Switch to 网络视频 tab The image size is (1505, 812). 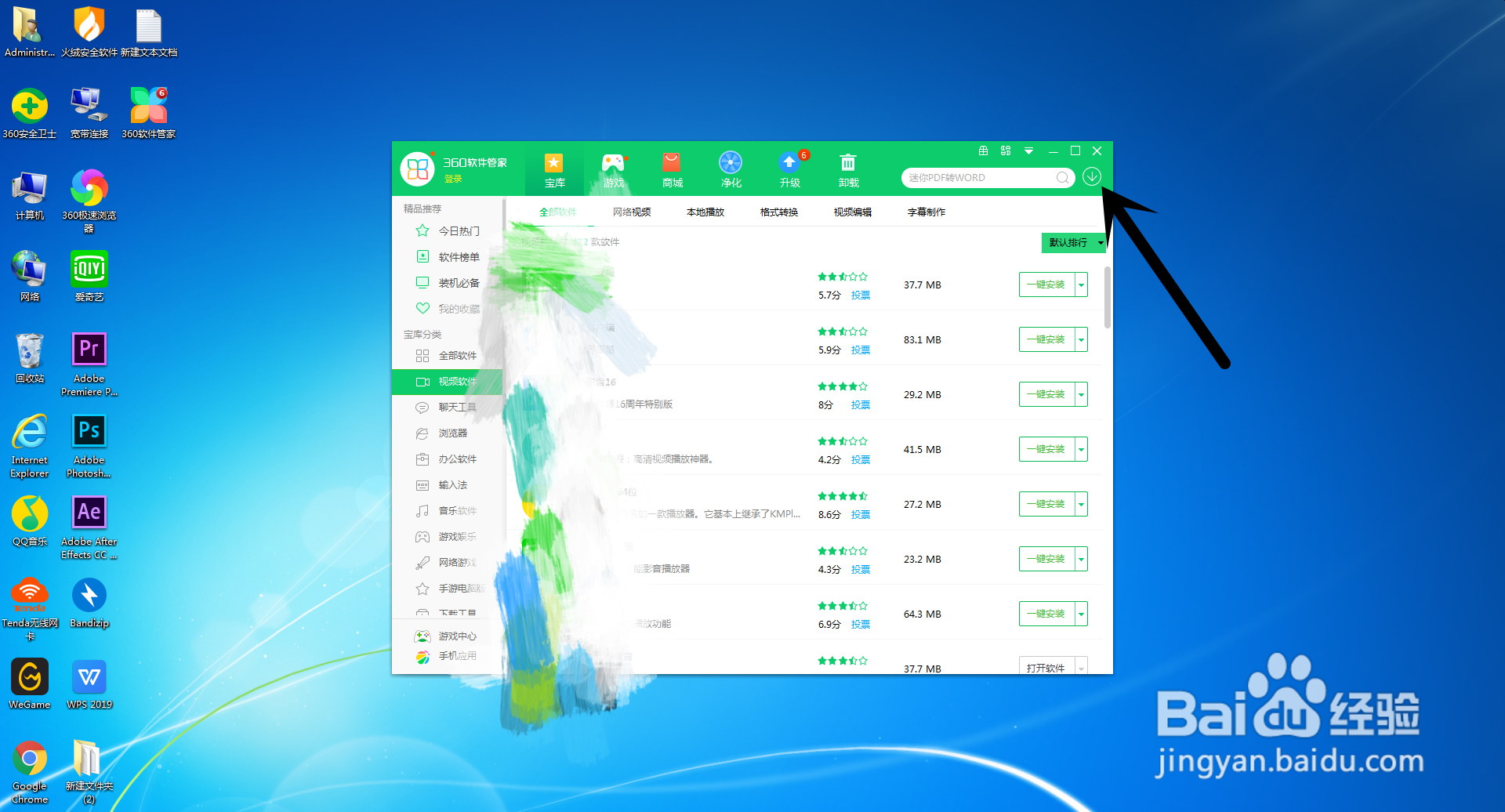pyautogui.click(x=632, y=212)
